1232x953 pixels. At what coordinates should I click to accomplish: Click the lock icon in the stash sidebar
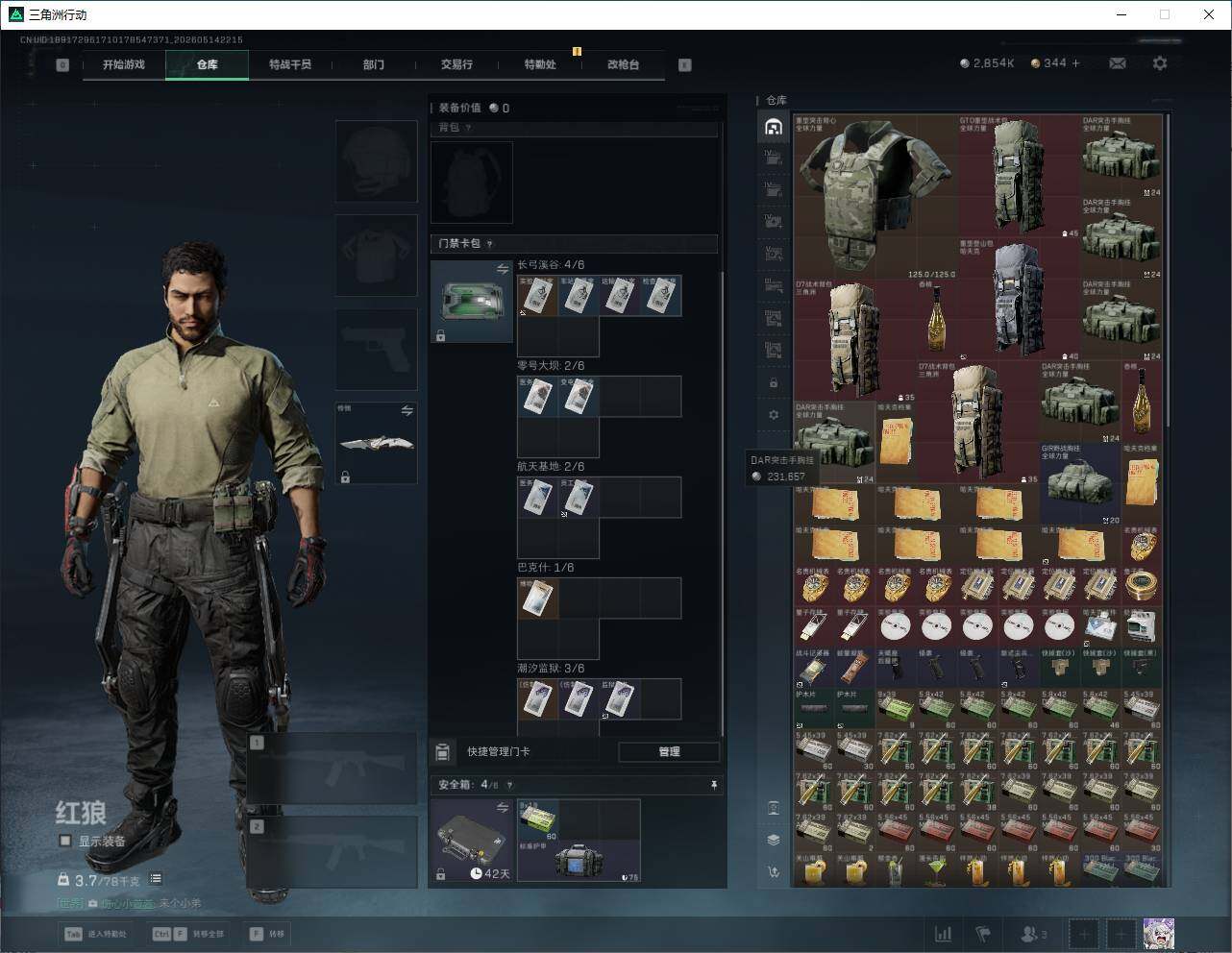click(x=774, y=382)
